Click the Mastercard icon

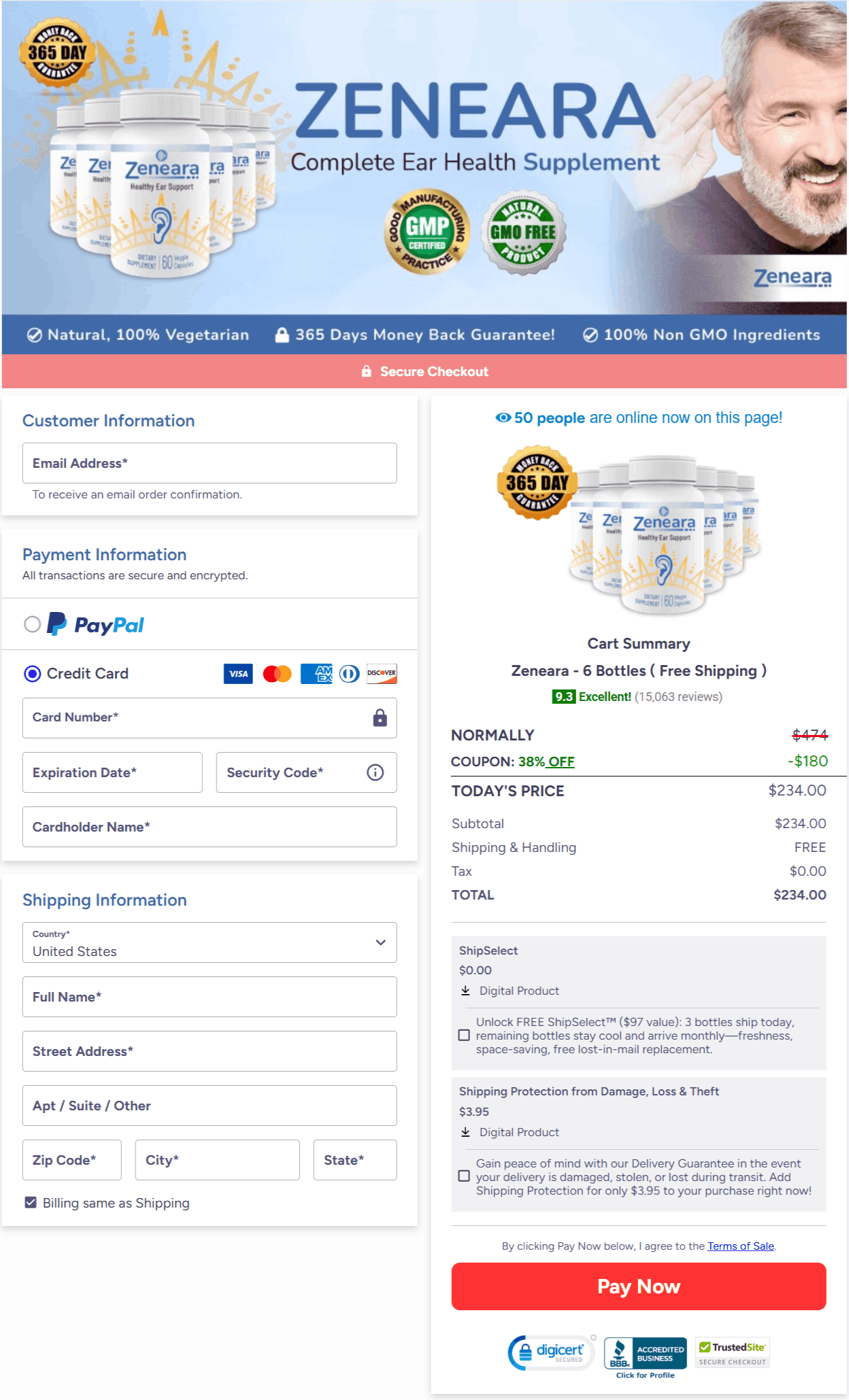coord(276,673)
